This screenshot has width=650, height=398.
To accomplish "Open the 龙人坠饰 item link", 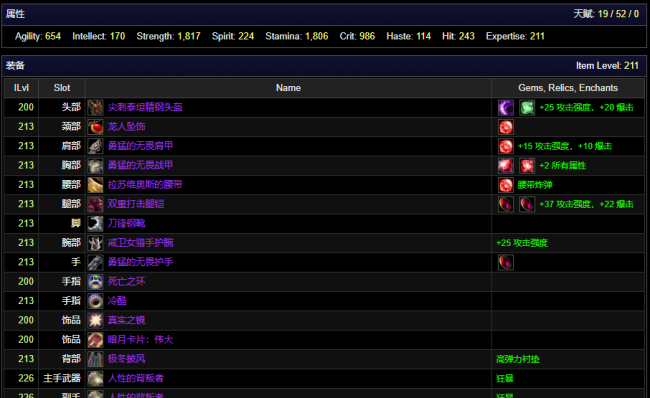I will click(126, 126).
